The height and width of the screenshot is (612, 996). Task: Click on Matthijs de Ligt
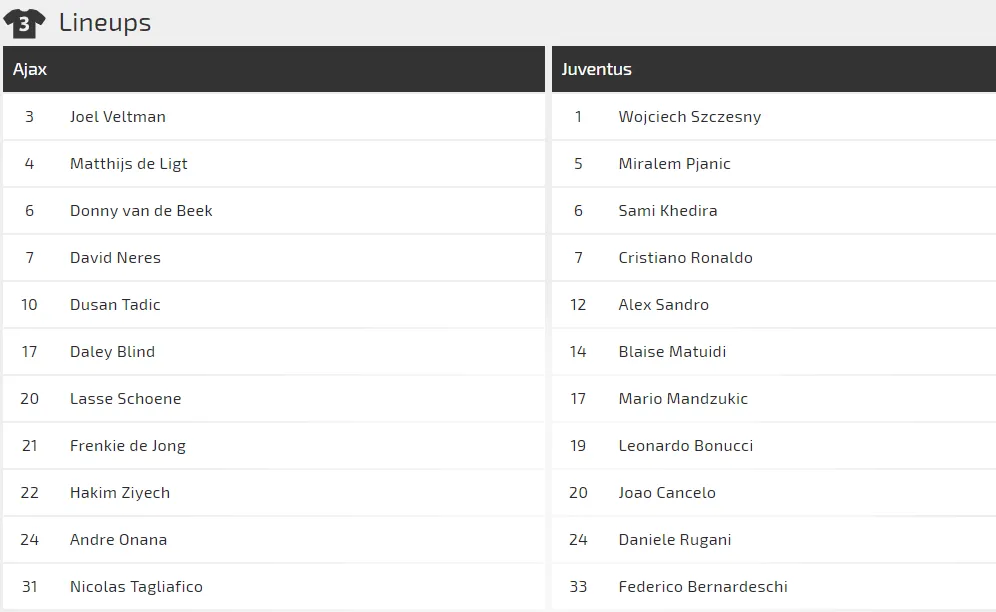coord(129,164)
